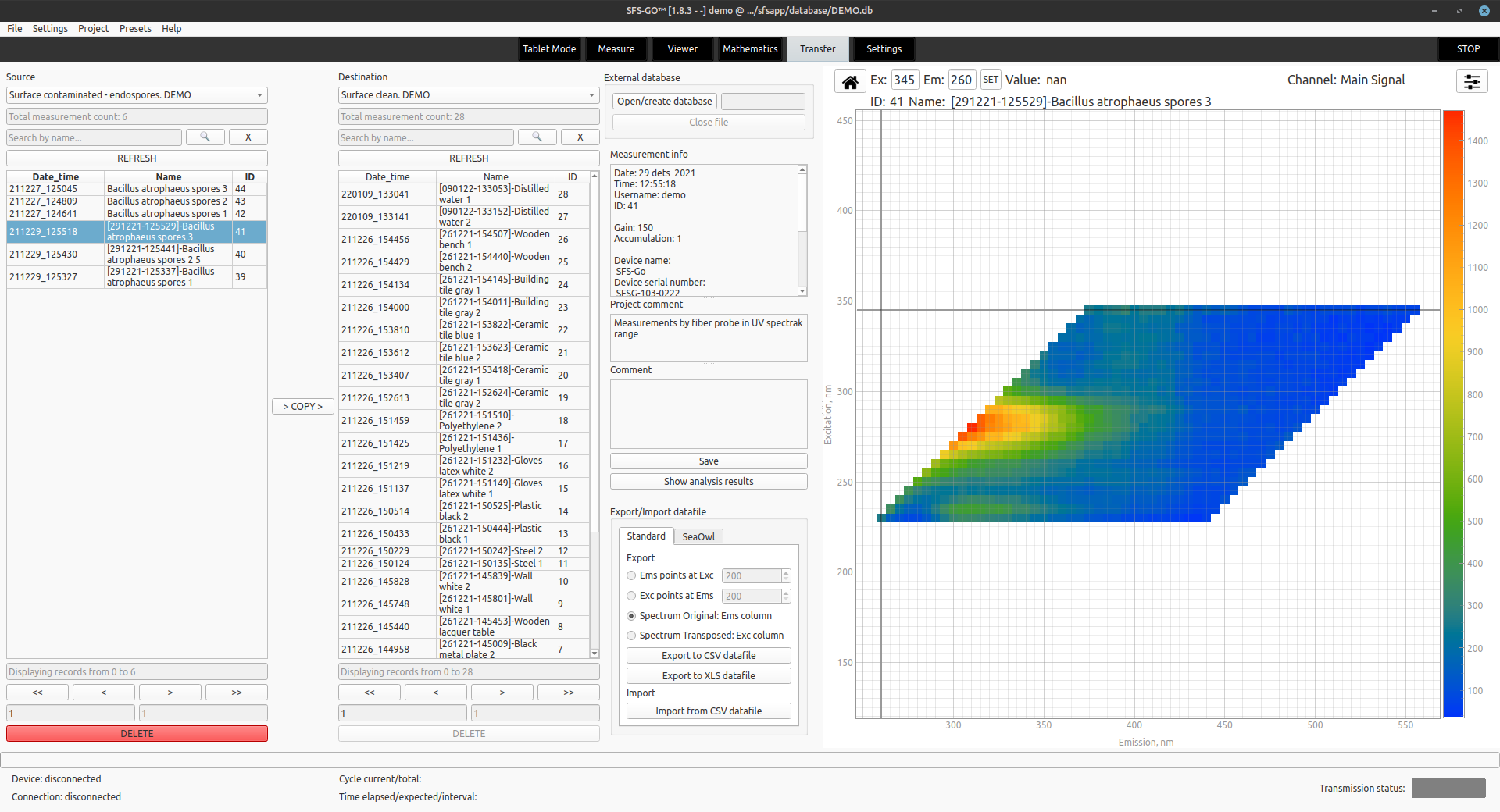Click the COPY button between source and destination
The width and height of the screenshot is (1500, 812).
(302, 406)
